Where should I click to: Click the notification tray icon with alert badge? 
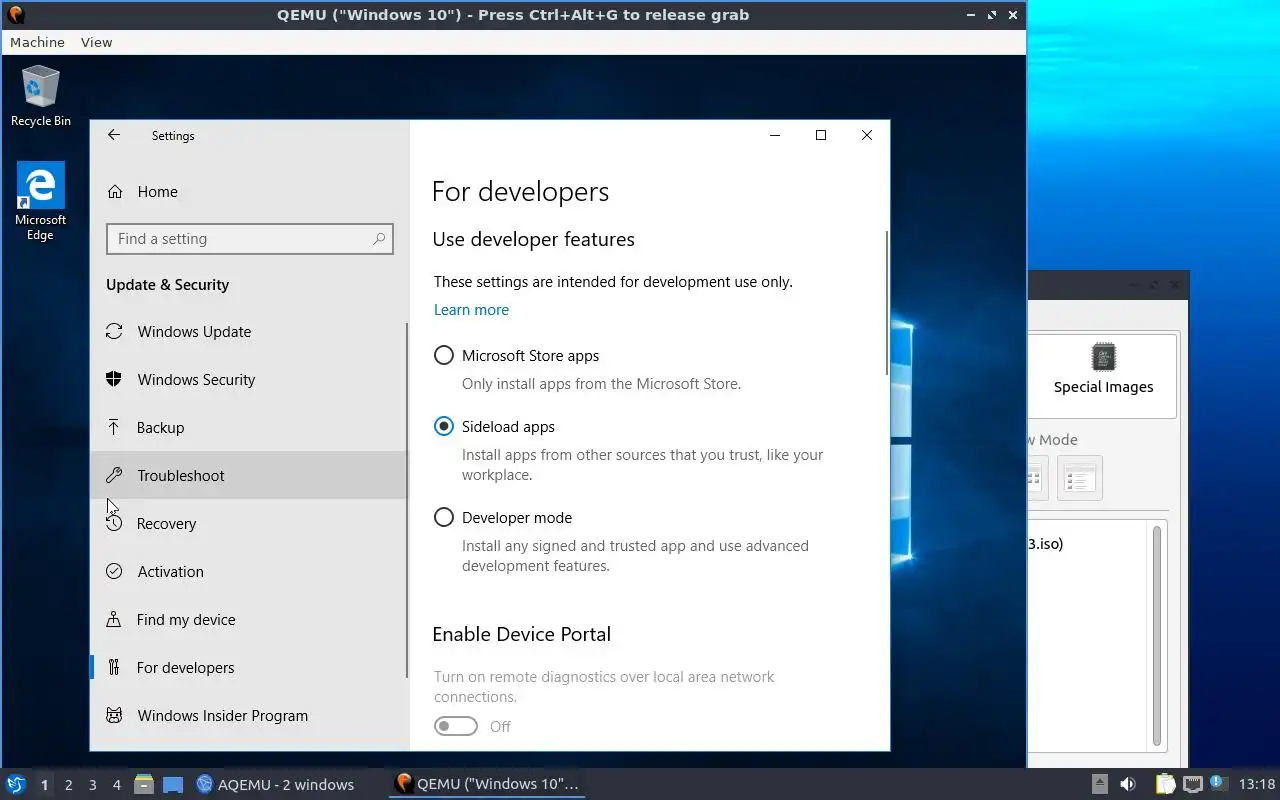click(1218, 783)
